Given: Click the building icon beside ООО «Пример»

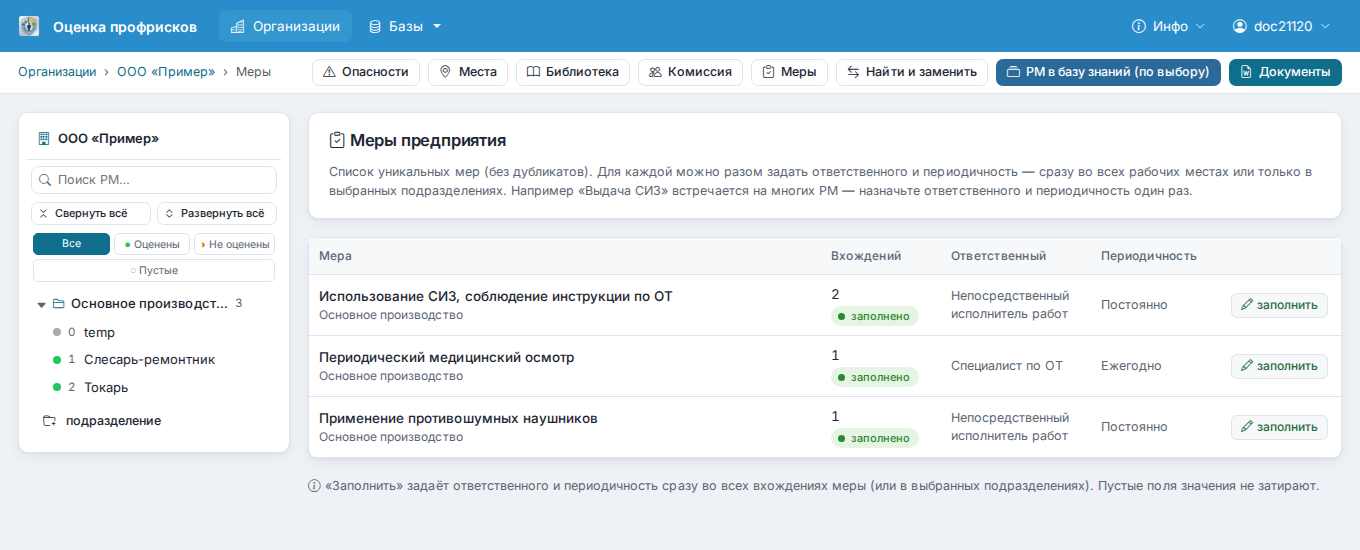Looking at the screenshot, I should [x=44, y=139].
